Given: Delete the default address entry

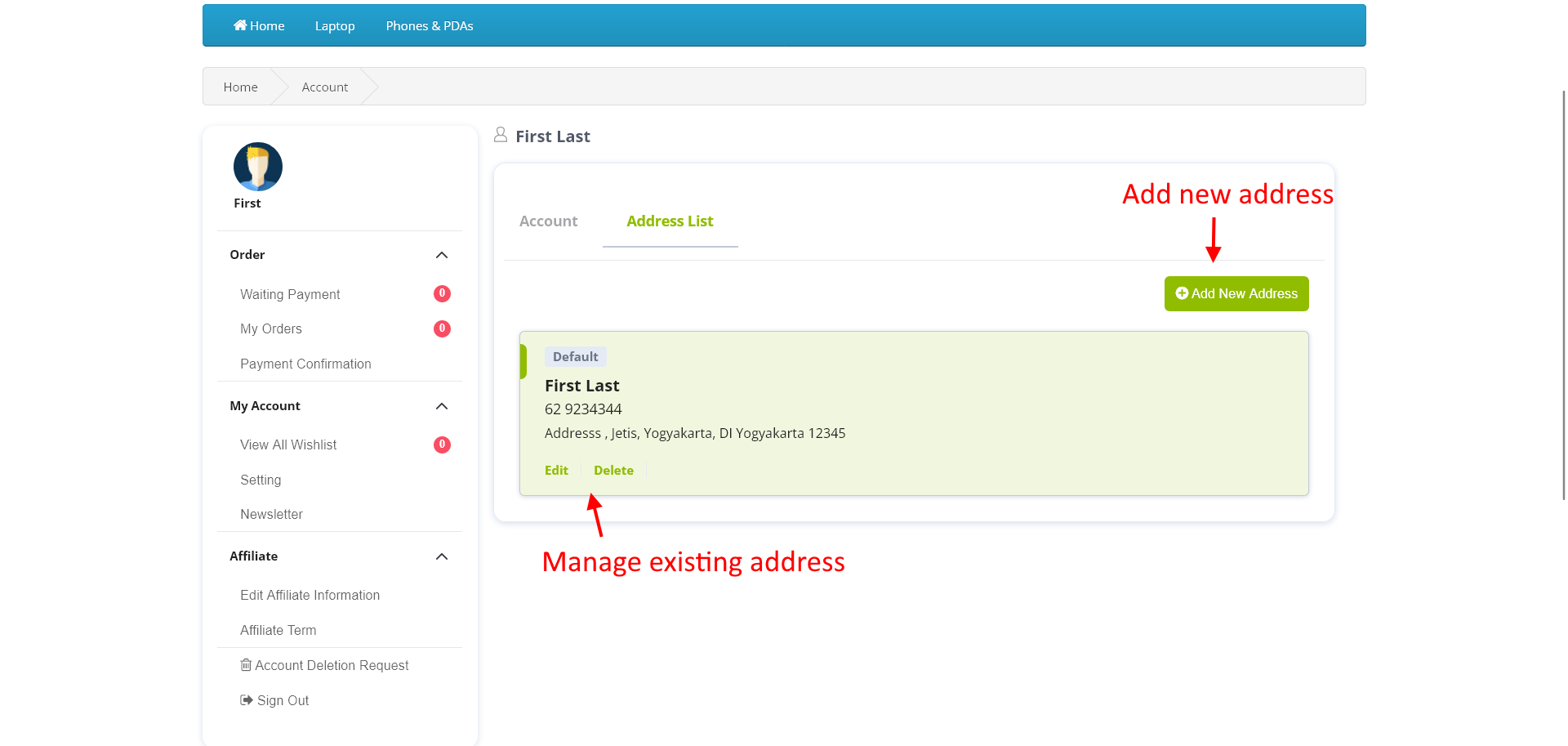Looking at the screenshot, I should tap(613, 470).
